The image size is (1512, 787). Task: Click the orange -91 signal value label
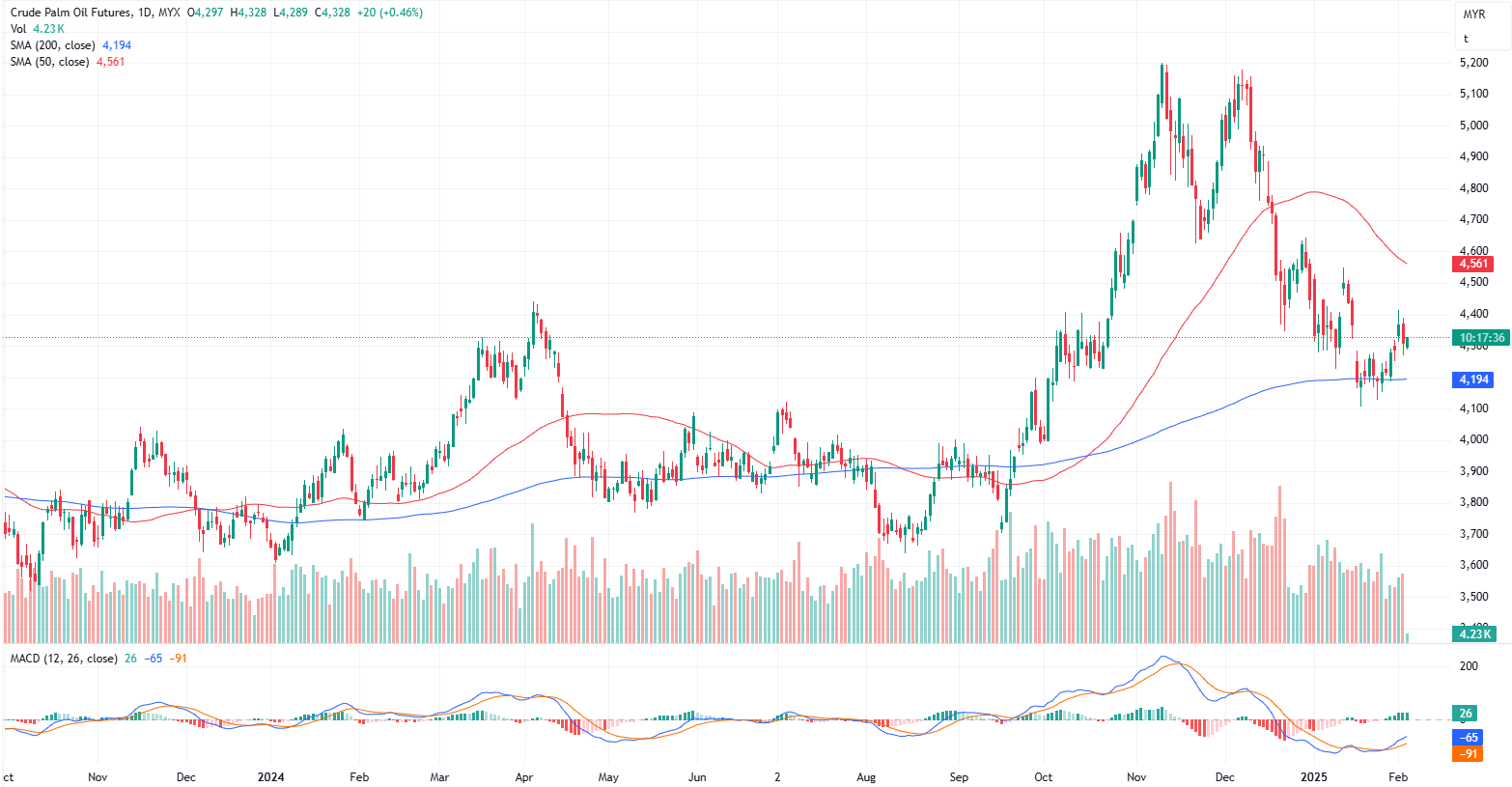pos(1468,754)
